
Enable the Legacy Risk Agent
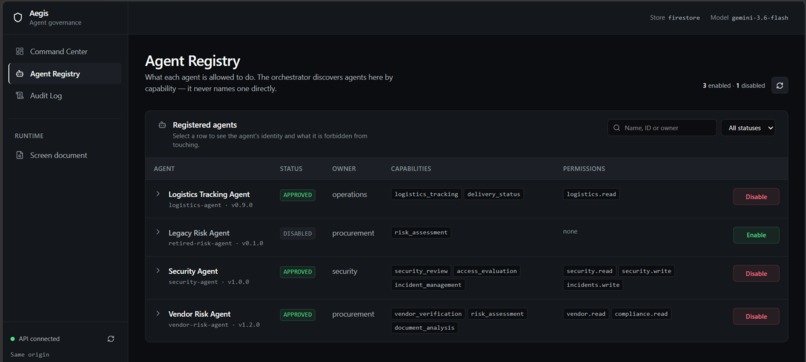point(756,235)
